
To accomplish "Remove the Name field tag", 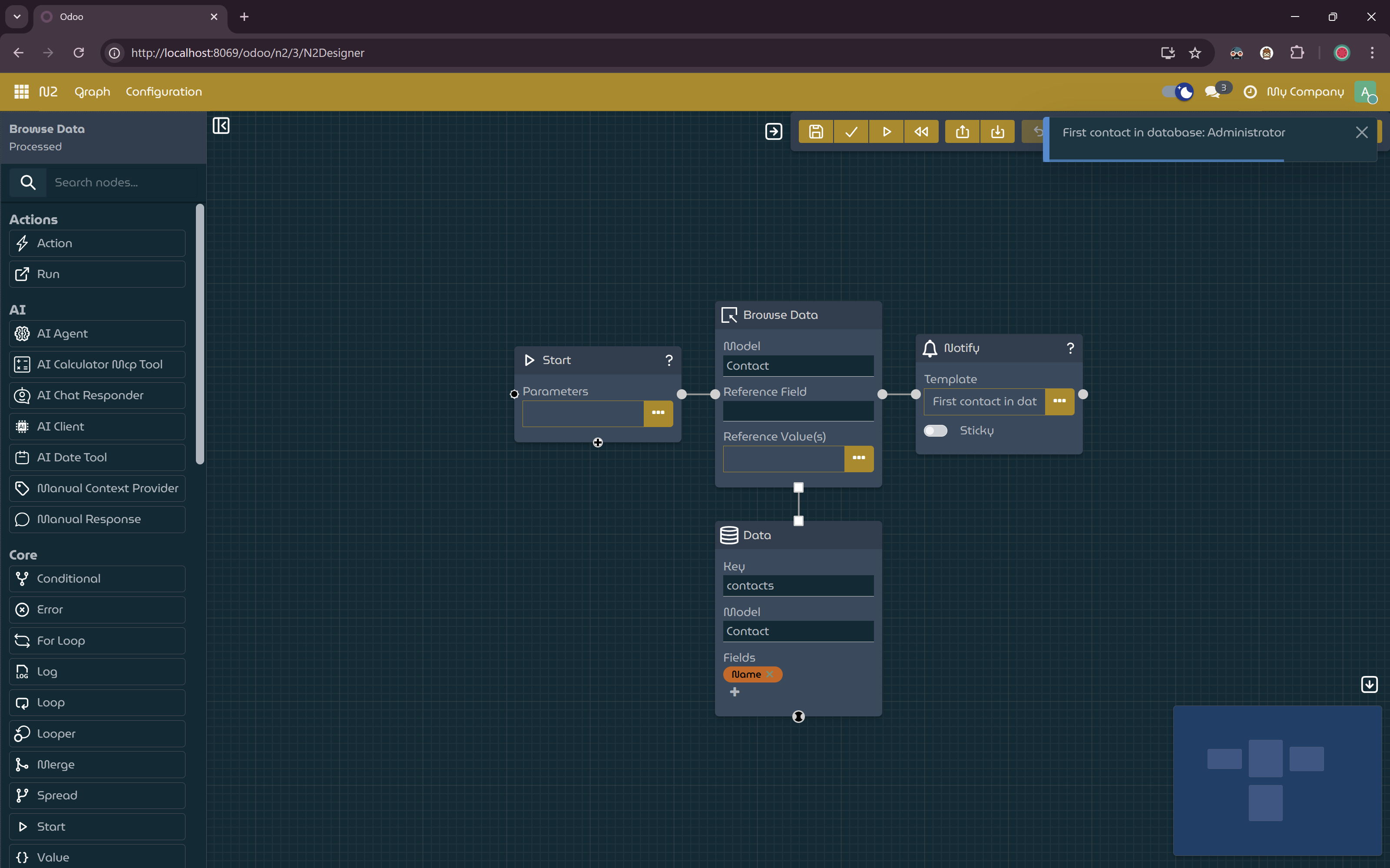I will 770,674.
